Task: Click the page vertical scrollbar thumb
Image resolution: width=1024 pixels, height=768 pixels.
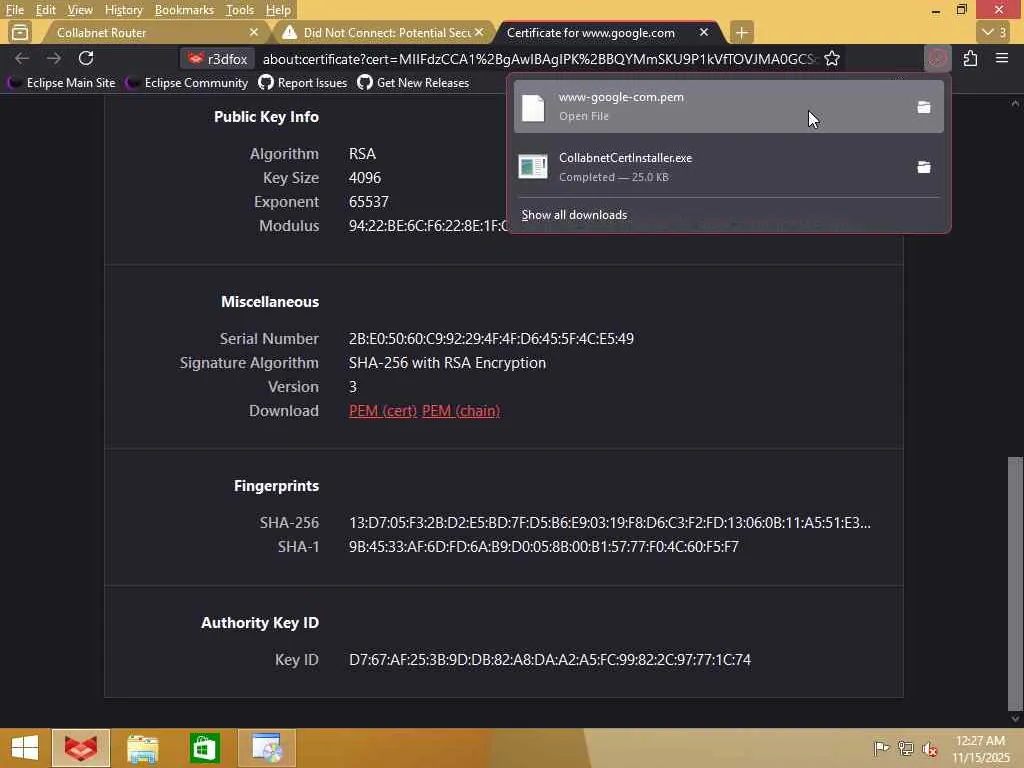Action: pos(1015,583)
